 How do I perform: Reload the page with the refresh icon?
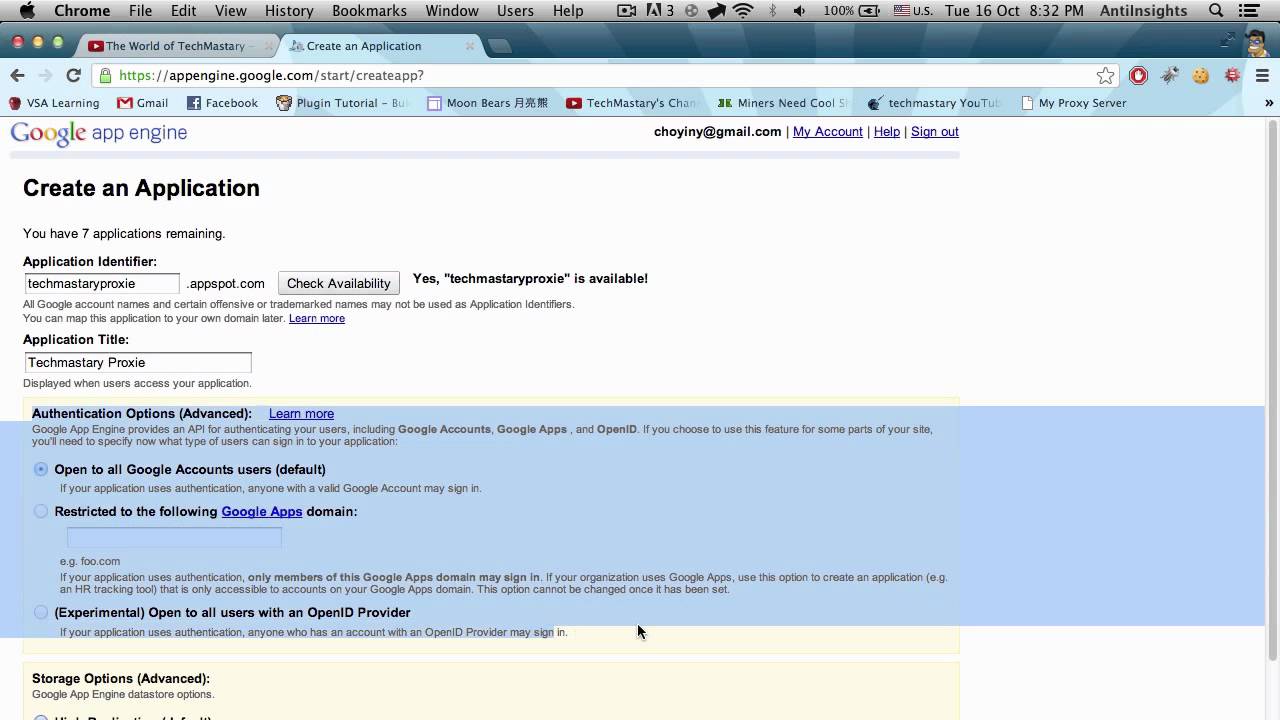tap(73, 75)
